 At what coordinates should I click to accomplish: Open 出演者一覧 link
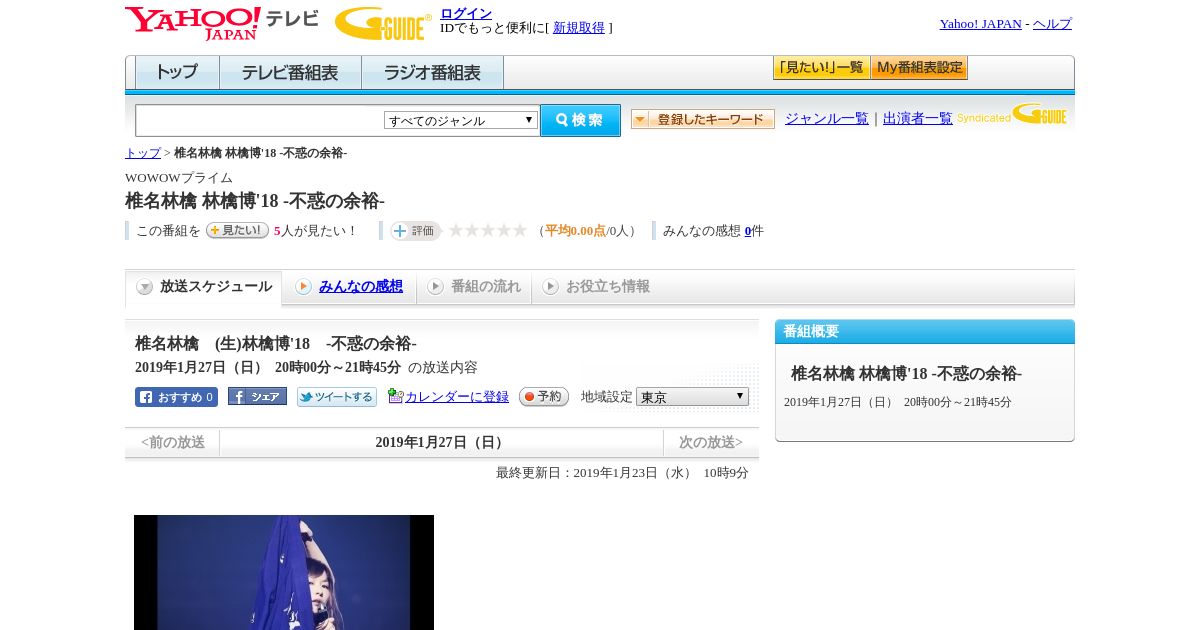[x=918, y=119]
